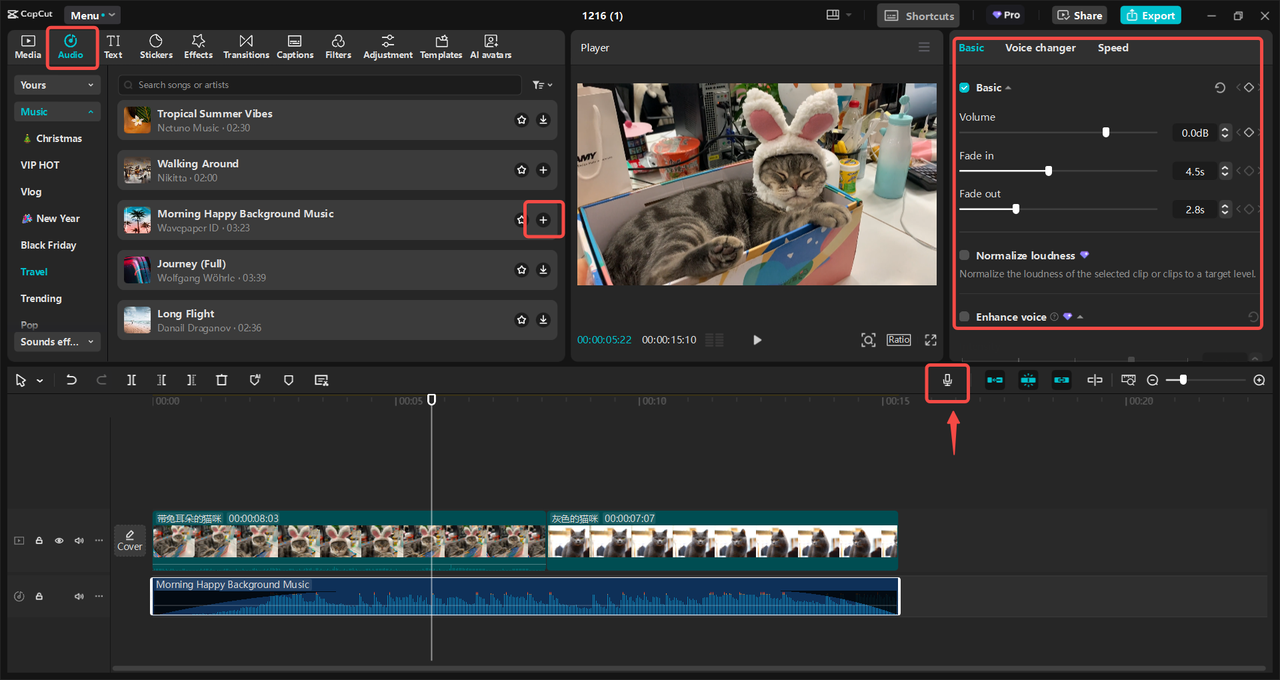Viewport: 1280px width, 680px height.
Task: Collapse the Yours category
Action: (58, 85)
